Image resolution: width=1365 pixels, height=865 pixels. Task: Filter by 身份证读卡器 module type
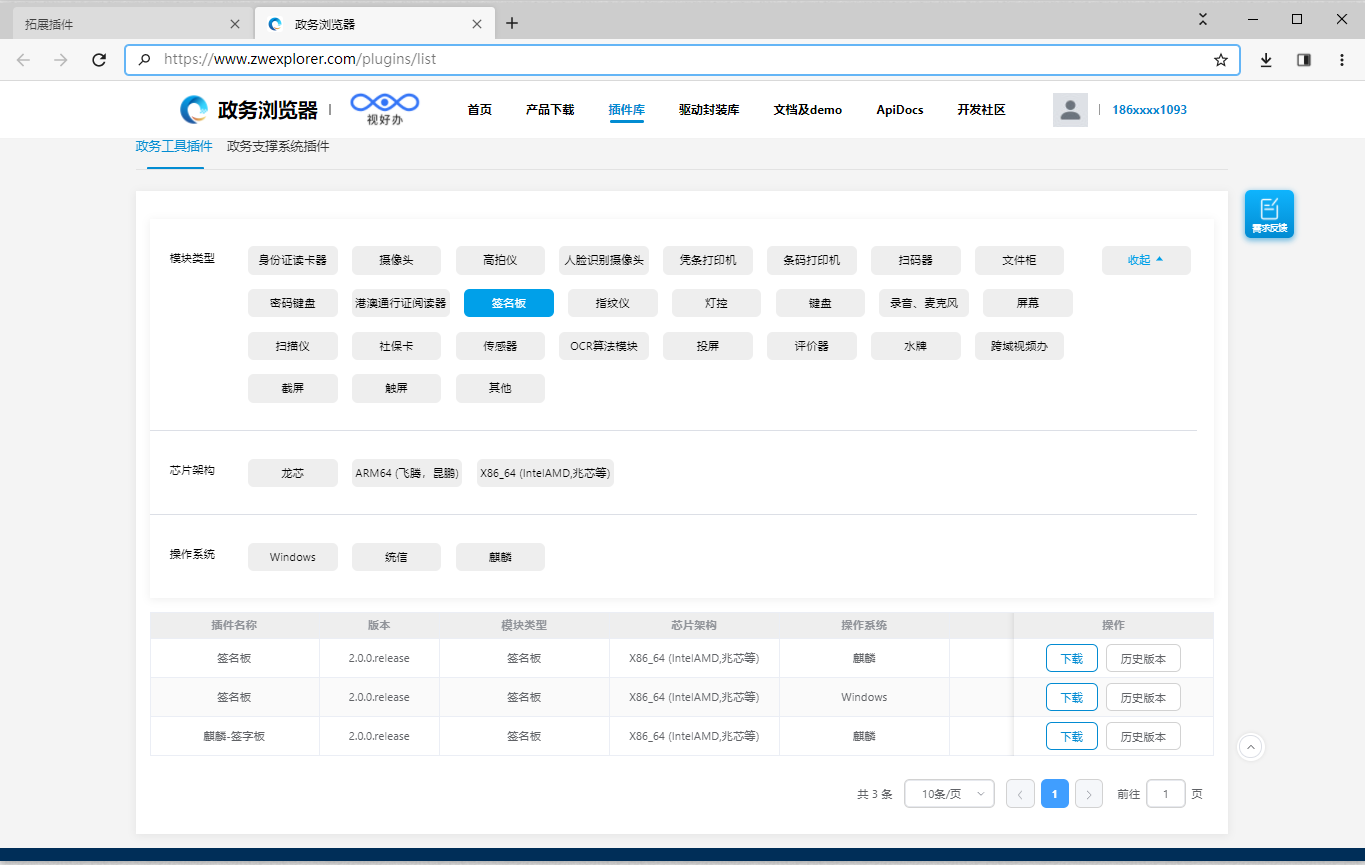(293, 260)
